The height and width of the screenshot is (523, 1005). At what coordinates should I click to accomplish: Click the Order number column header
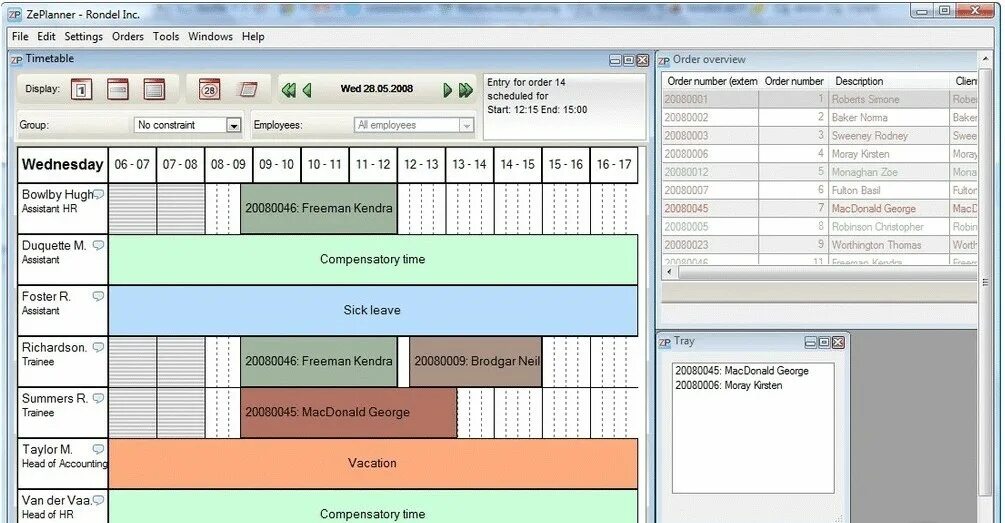(793, 81)
